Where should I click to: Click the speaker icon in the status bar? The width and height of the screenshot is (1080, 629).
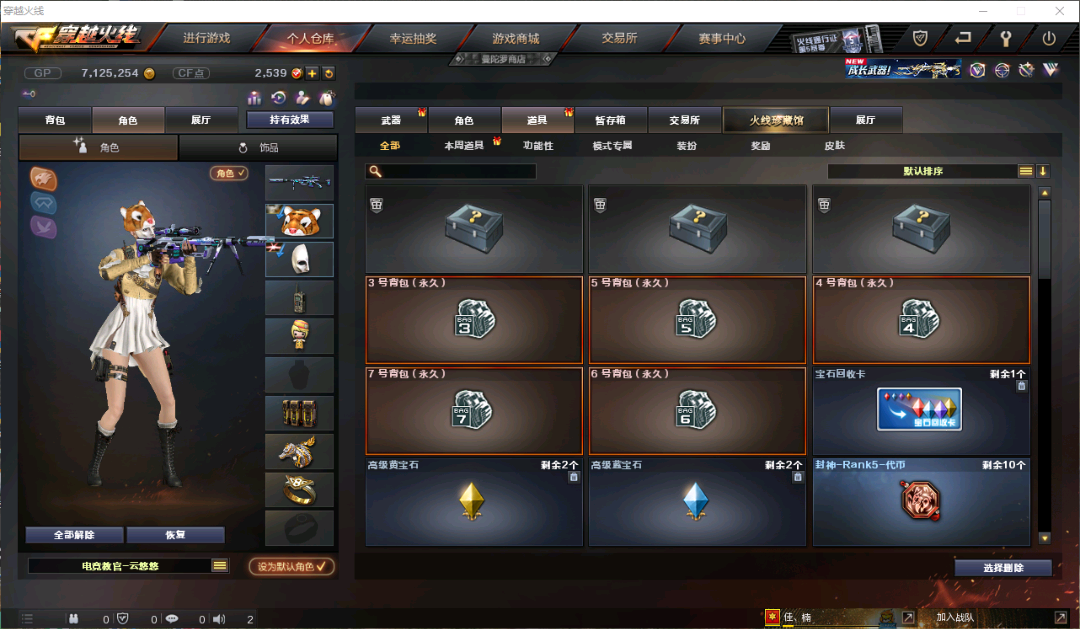(219, 619)
